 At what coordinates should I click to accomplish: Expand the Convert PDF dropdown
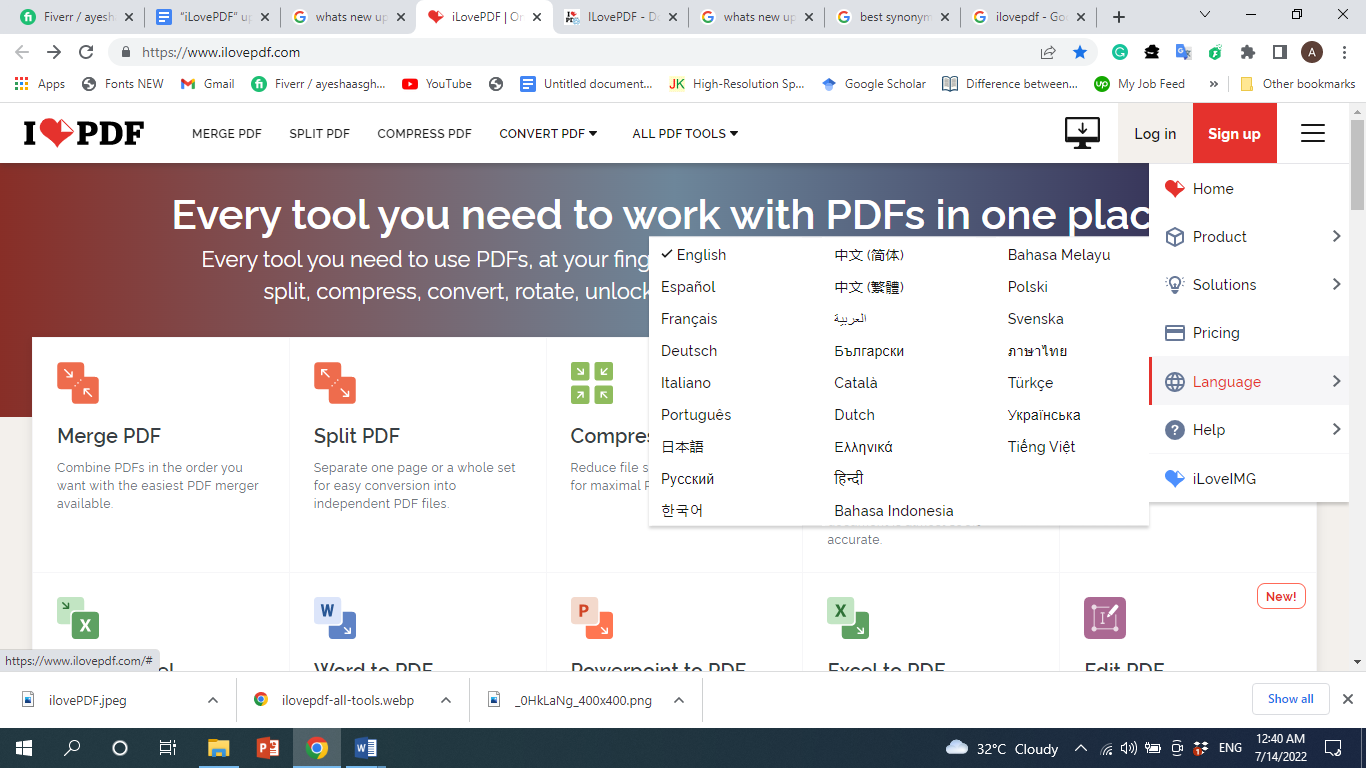pos(548,133)
